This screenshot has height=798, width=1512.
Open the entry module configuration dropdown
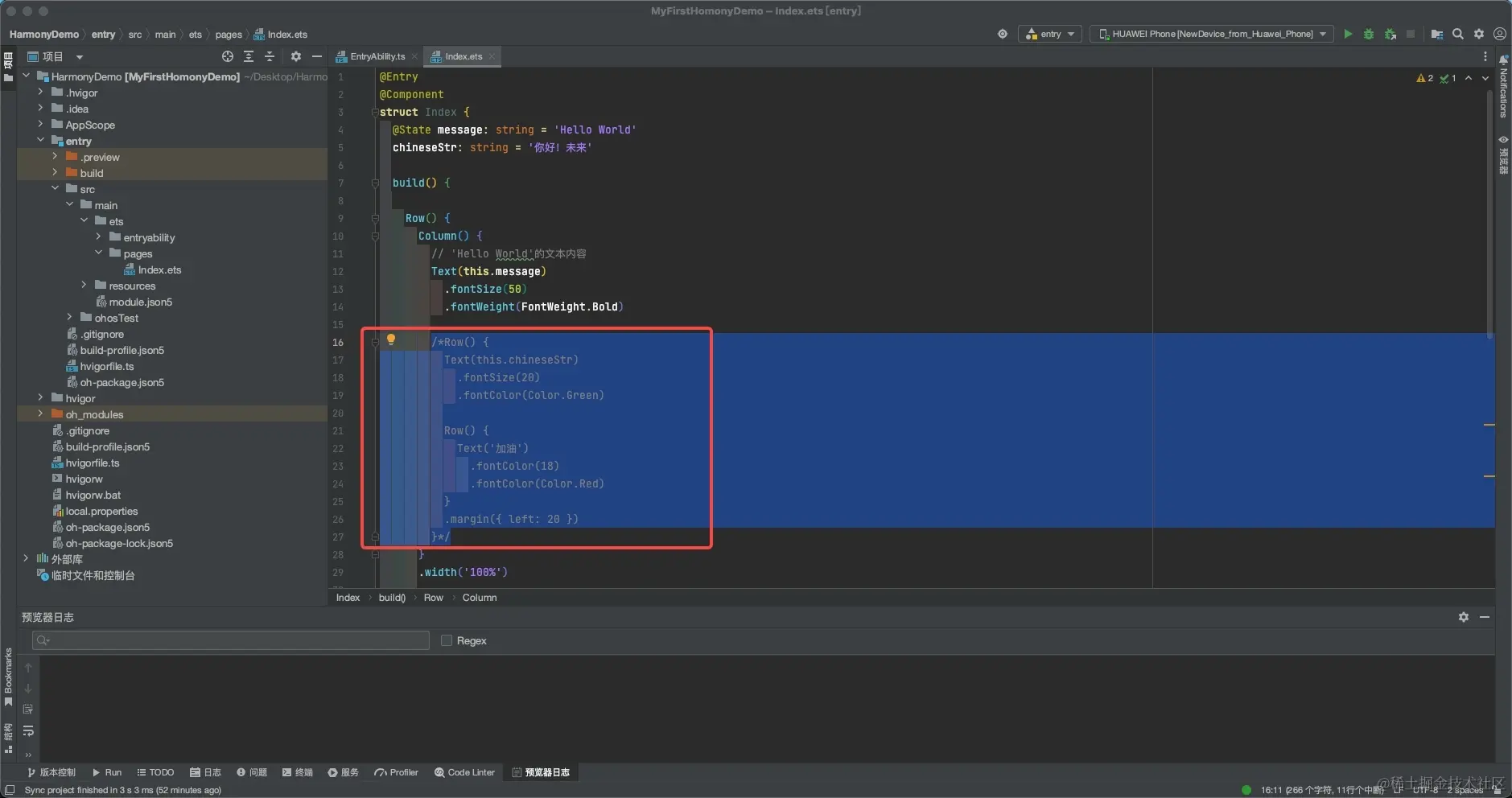click(x=1049, y=34)
